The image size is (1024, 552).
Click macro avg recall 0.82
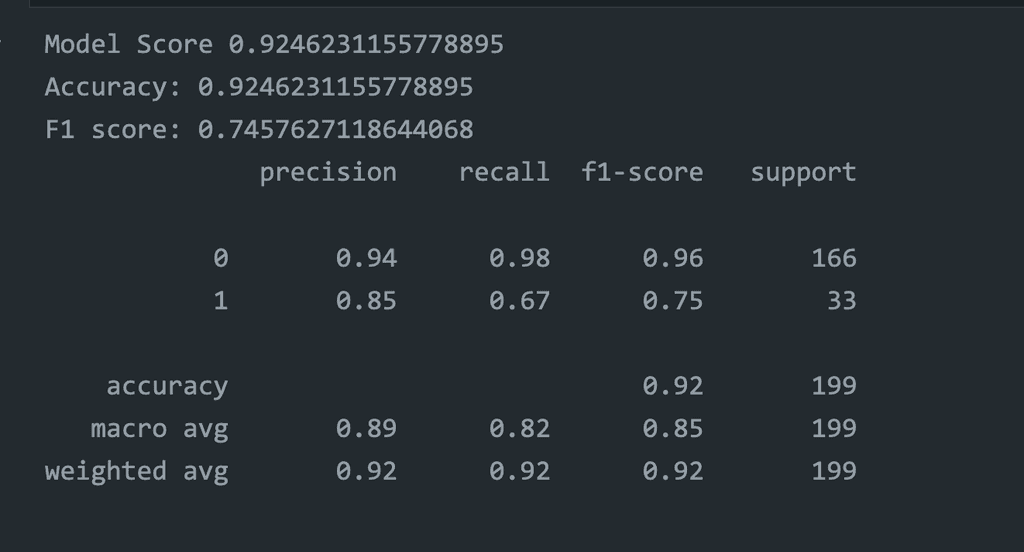tap(519, 429)
